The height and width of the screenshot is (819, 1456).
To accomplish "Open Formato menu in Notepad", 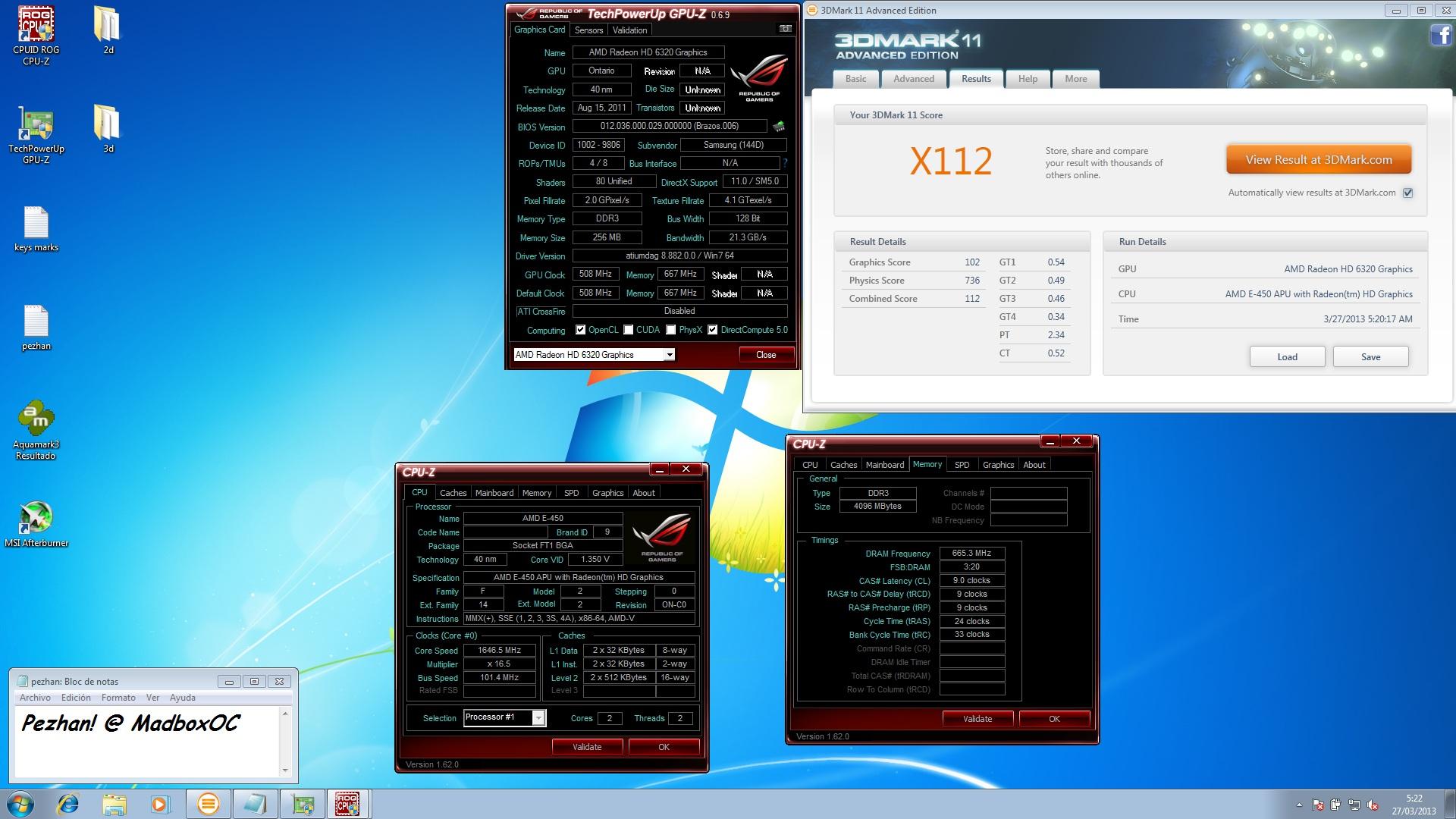I will 118,698.
